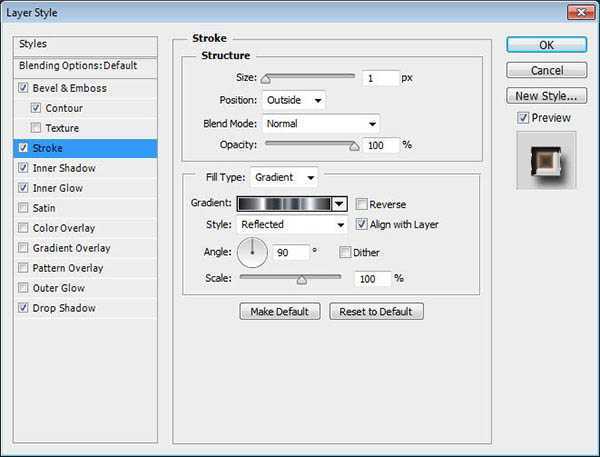Uncheck Align with Layer
600x457 pixels.
(x=361, y=224)
